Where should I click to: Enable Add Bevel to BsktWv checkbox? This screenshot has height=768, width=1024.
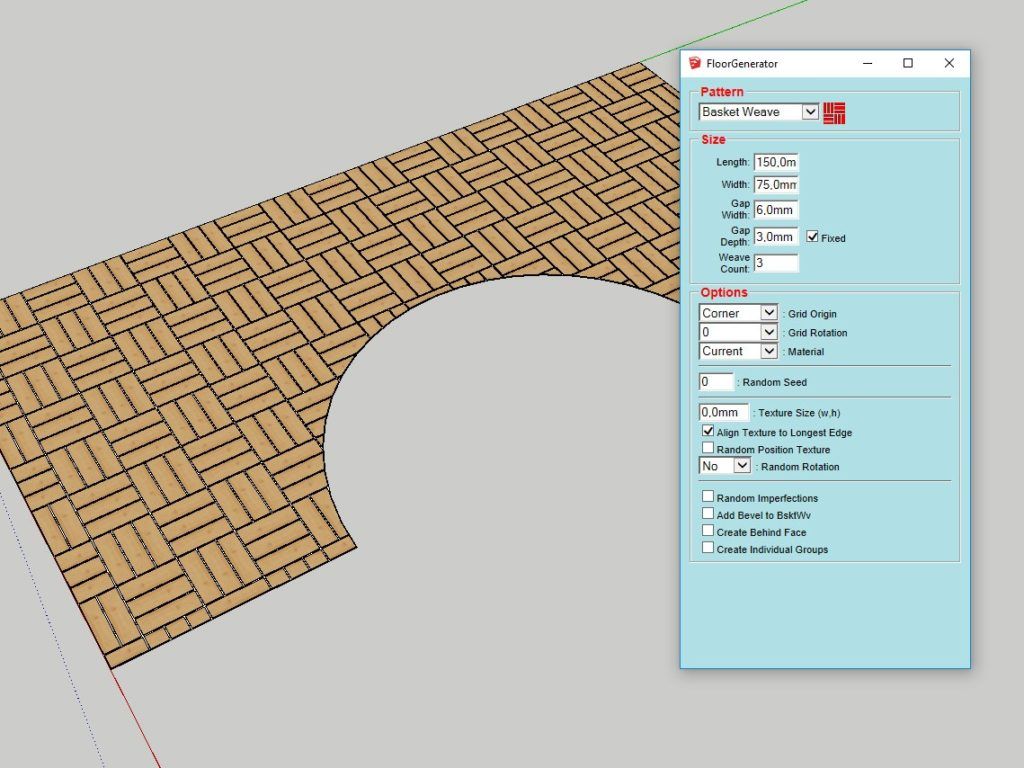708,513
